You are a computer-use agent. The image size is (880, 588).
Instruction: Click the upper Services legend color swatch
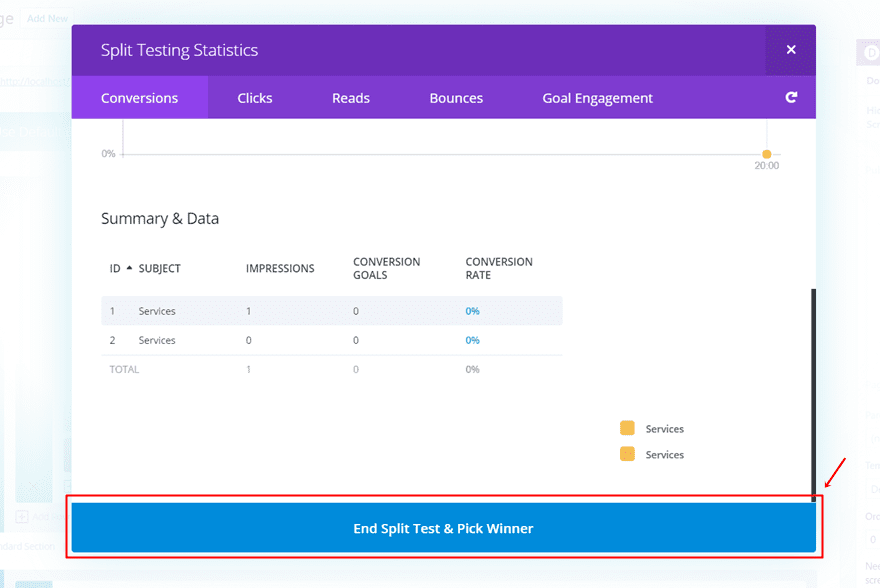(627, 428)
